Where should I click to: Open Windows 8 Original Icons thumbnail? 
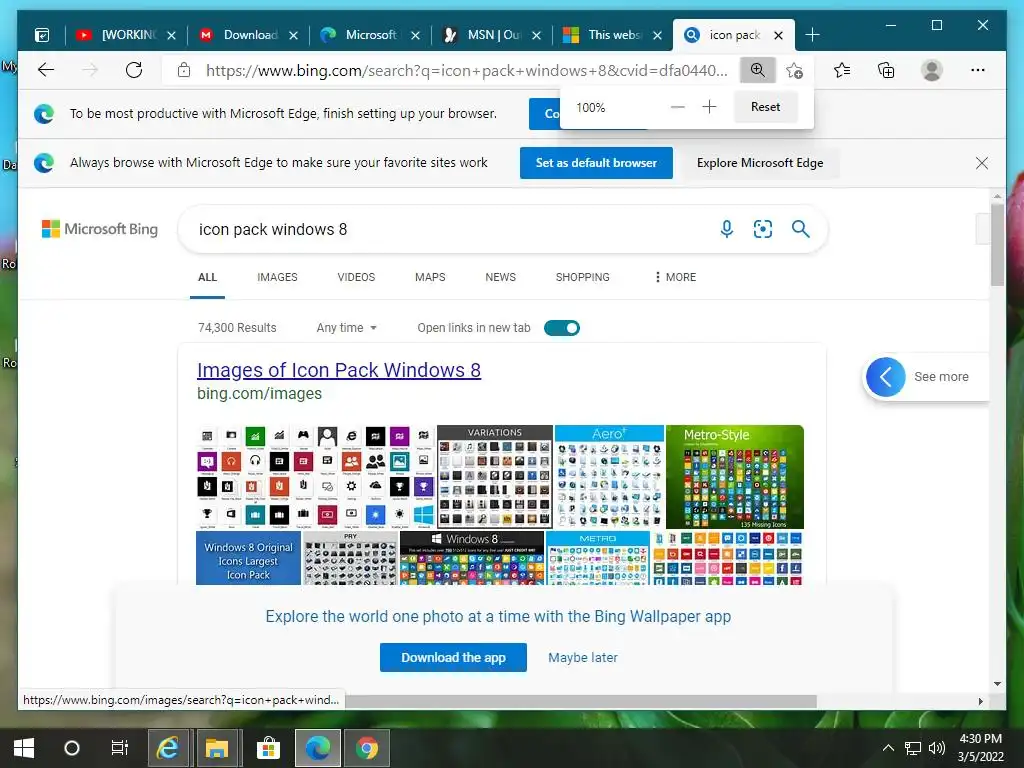click(x=248, y=558)
